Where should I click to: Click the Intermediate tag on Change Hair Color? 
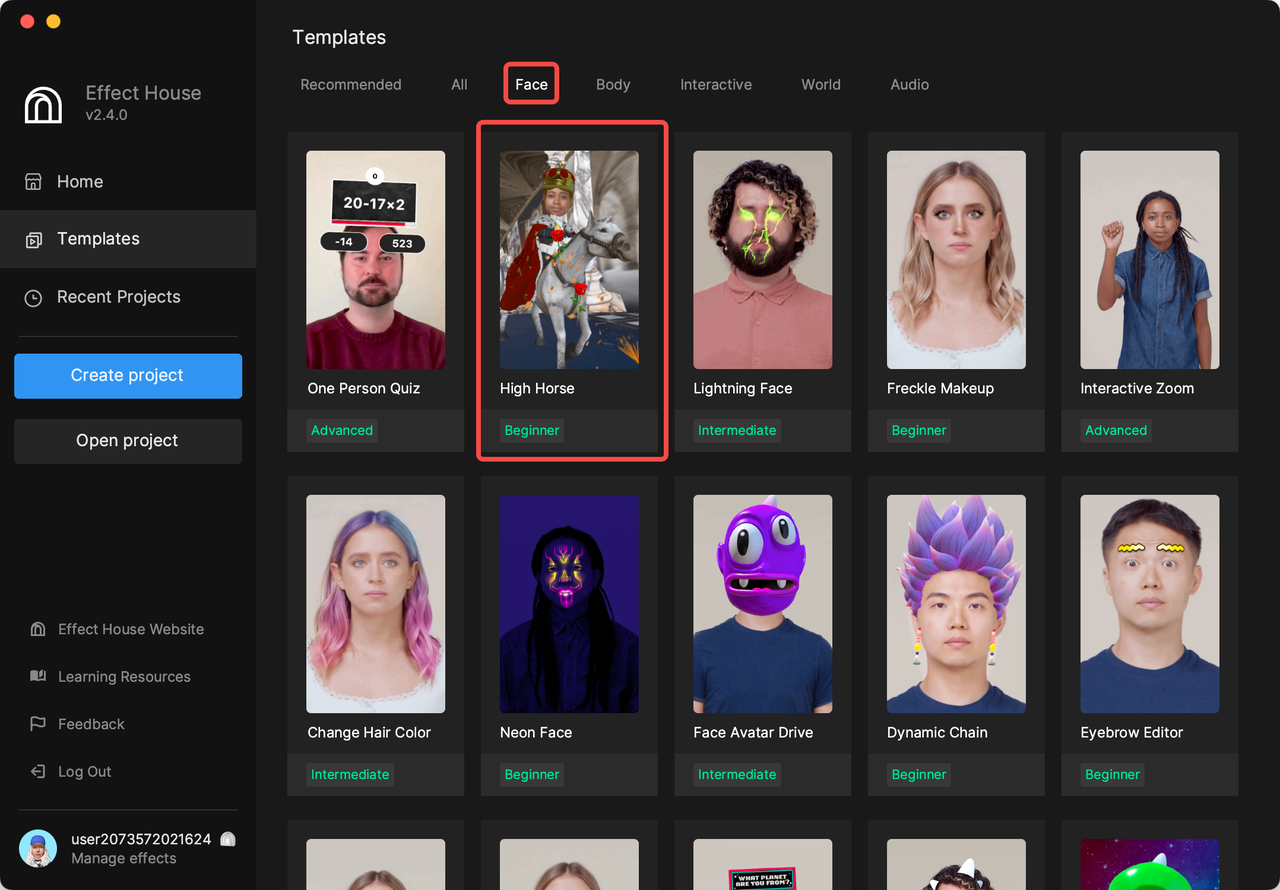point(350,775)
